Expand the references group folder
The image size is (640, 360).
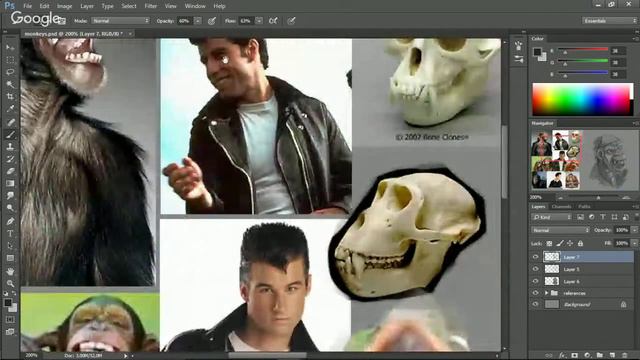pos(546,293)
